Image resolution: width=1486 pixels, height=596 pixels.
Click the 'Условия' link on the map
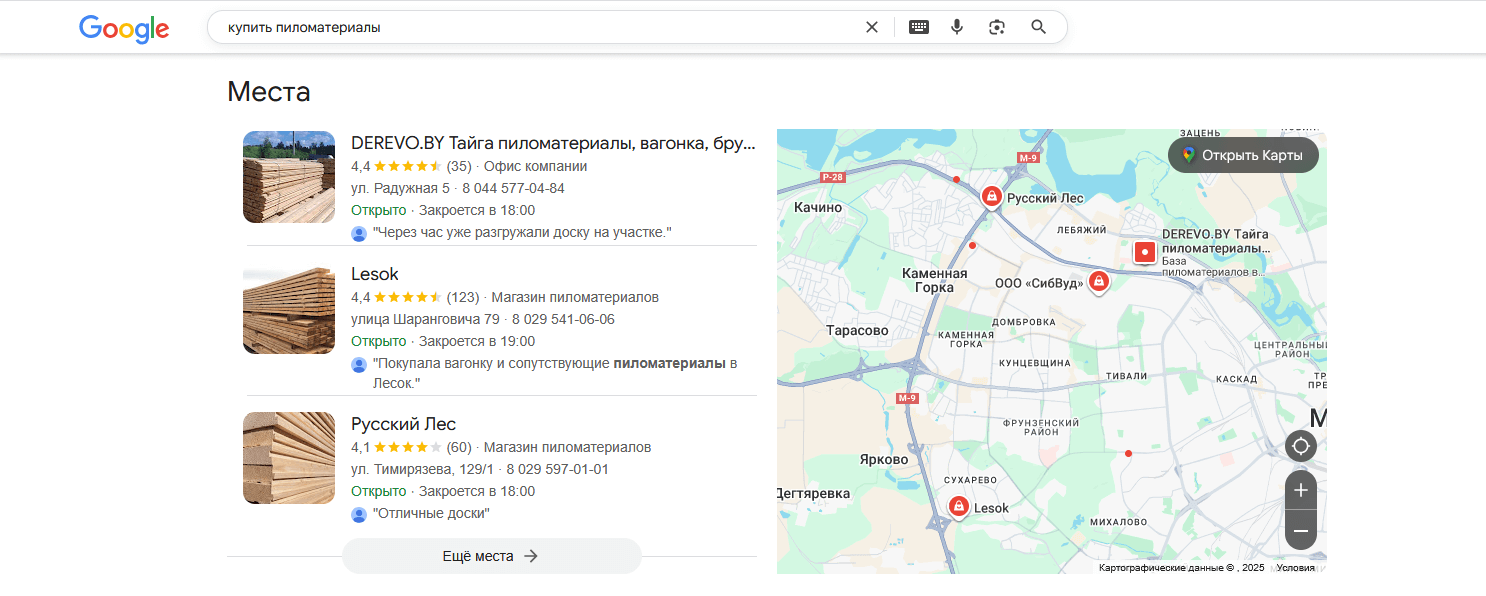pos(1296,568)
